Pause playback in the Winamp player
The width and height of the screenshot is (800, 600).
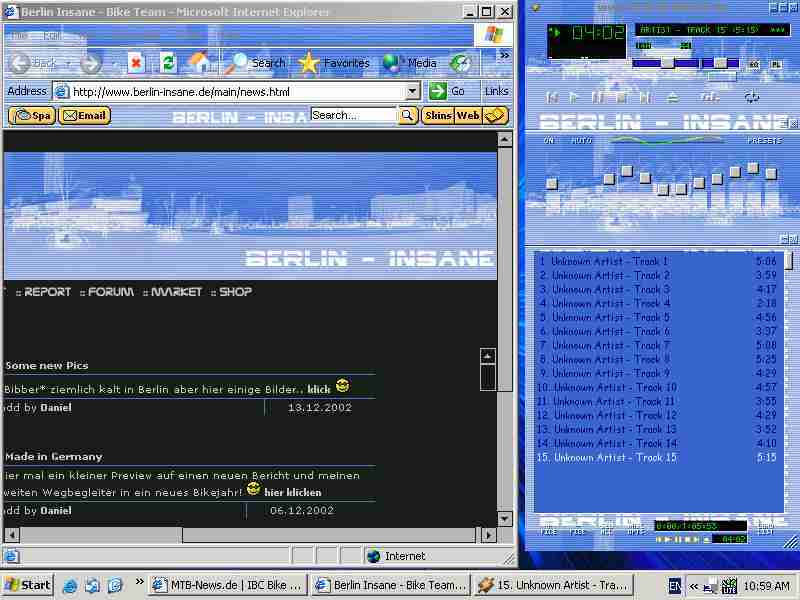(597, 97)
